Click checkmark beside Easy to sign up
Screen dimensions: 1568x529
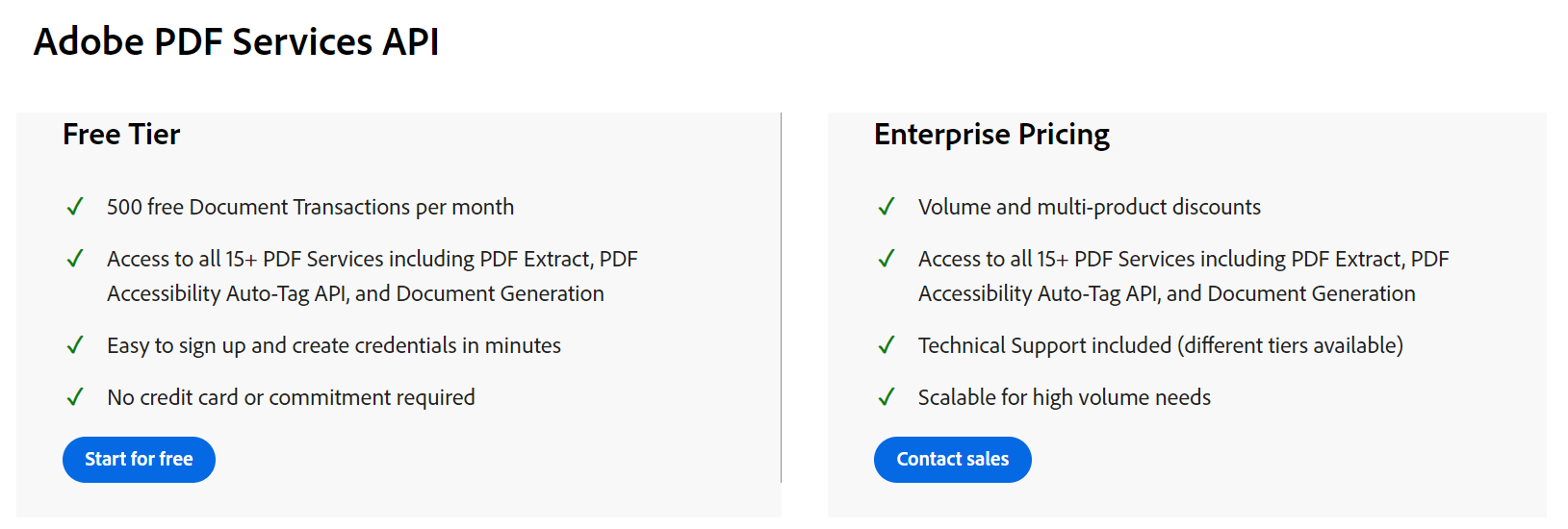click(75, 345)
